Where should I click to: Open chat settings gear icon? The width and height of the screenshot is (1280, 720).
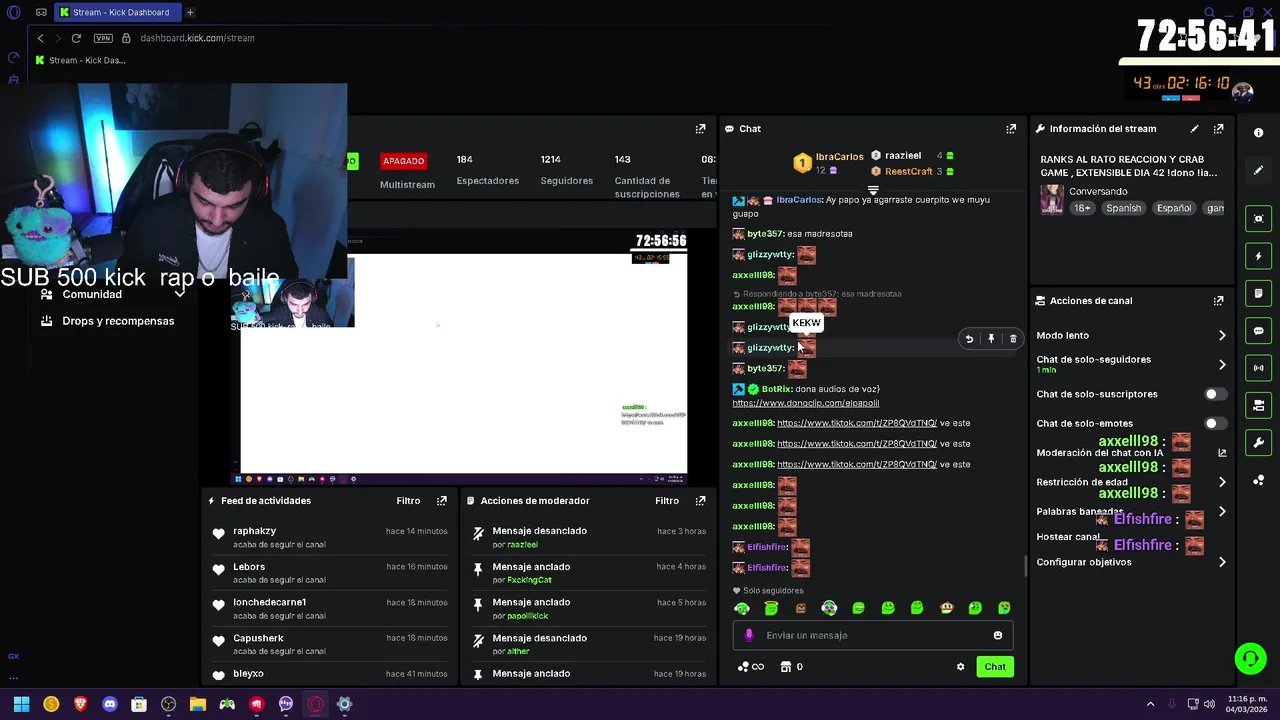pos(960,667)
